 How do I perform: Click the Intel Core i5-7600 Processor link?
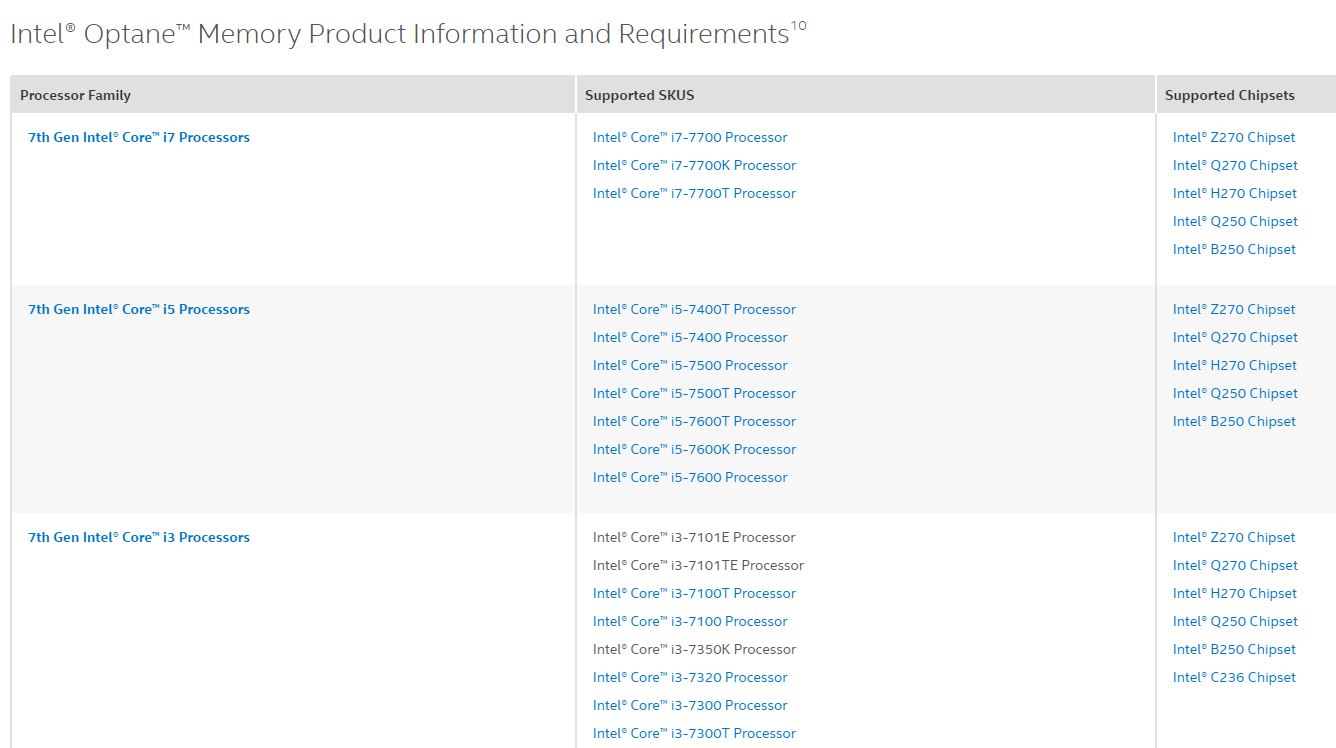tap(690, 478)
